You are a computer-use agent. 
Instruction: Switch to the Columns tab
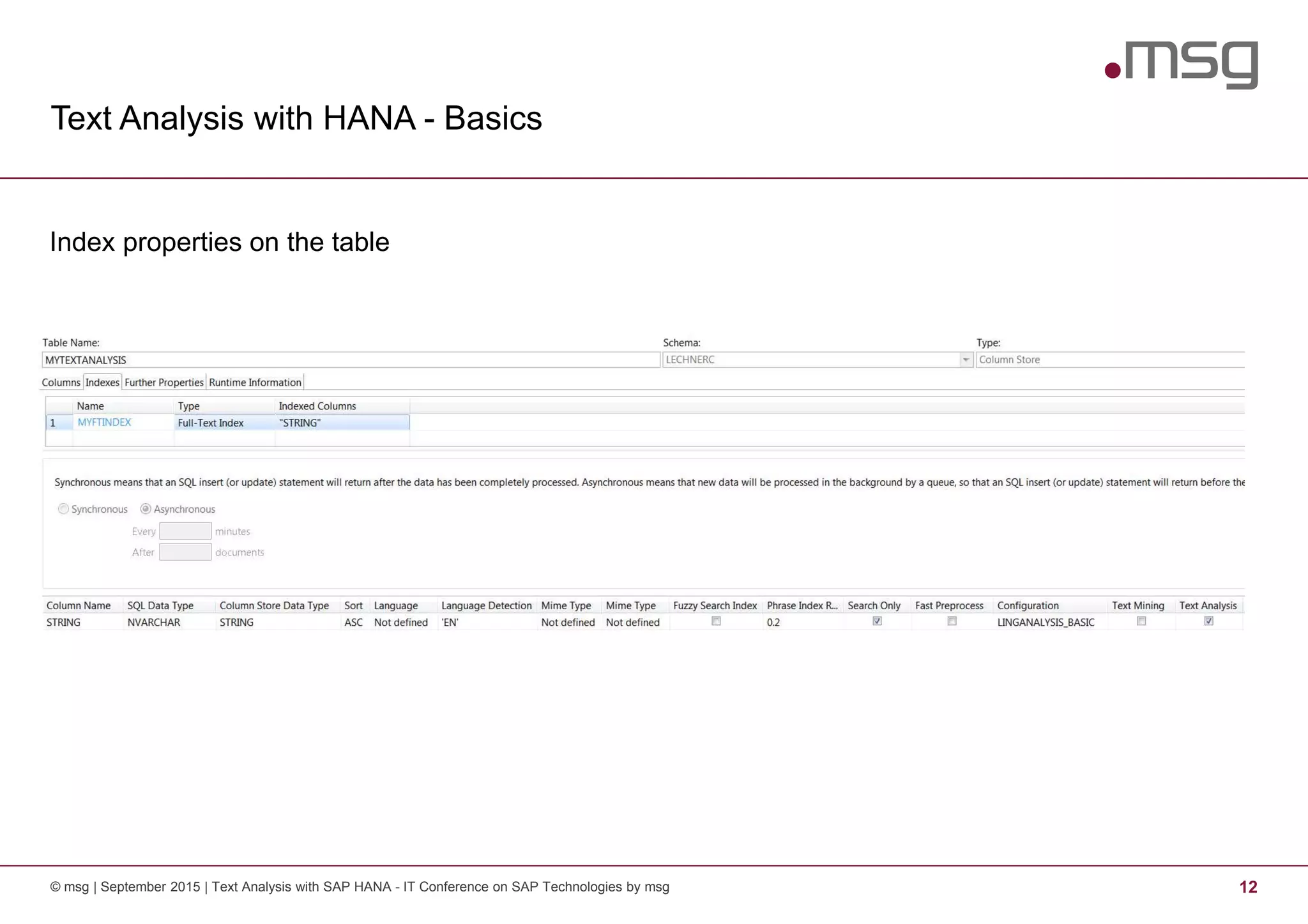(61, 382)
